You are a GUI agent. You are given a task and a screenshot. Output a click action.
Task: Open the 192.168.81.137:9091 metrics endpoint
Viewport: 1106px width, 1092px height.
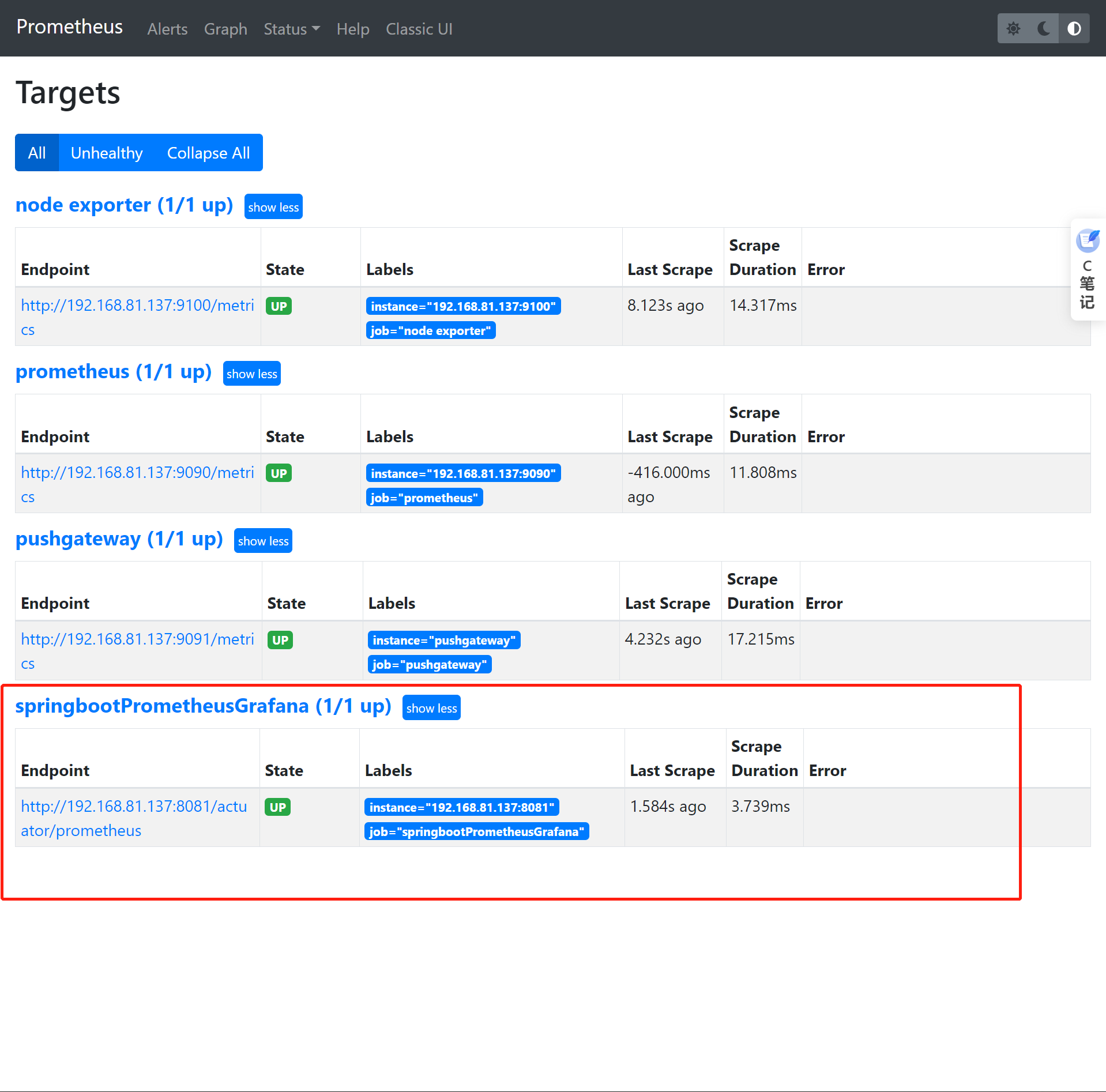pyautogui.click(x=137, y=651)
